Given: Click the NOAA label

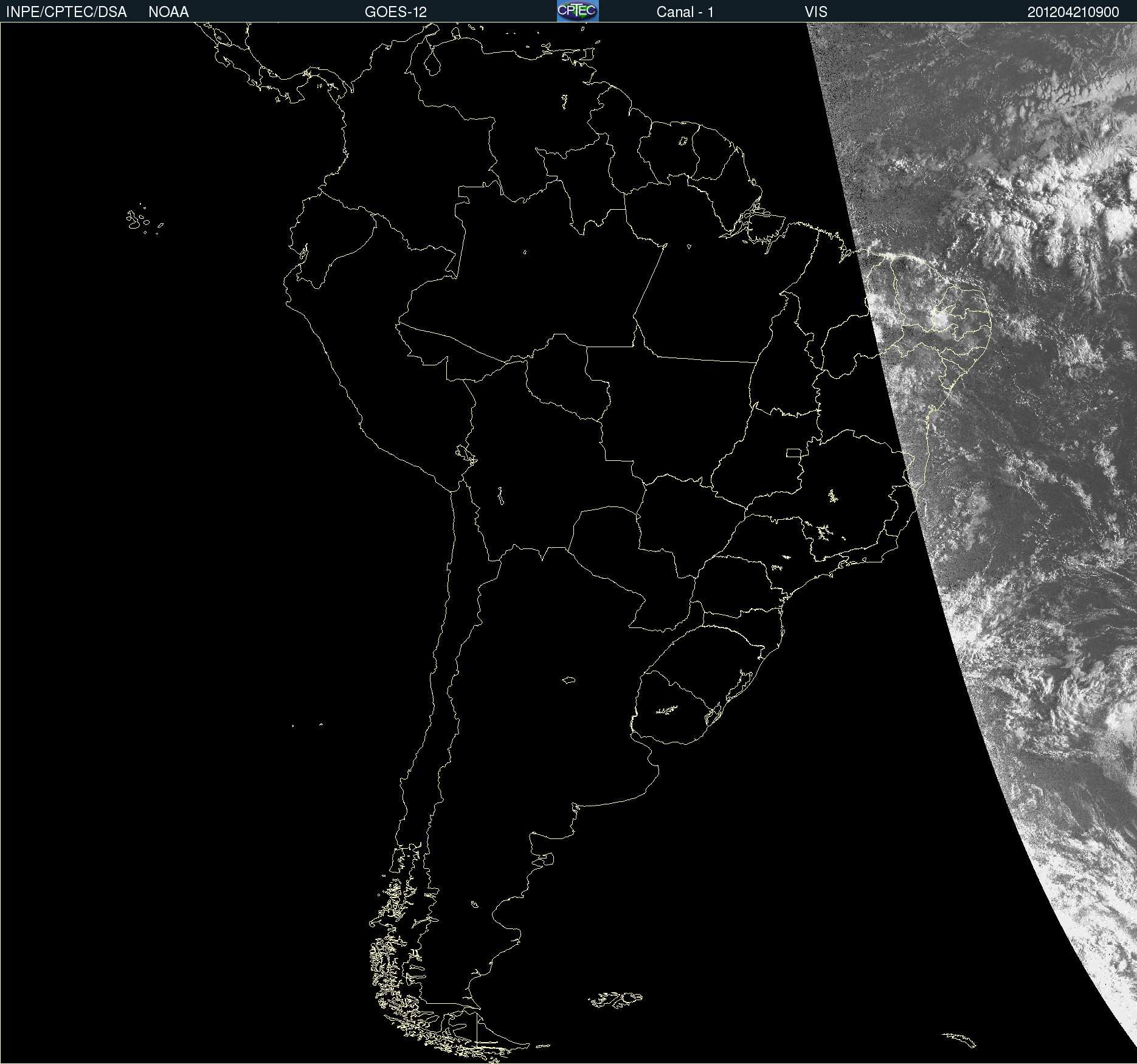Looking at the screenshot, I should [168, 12].
